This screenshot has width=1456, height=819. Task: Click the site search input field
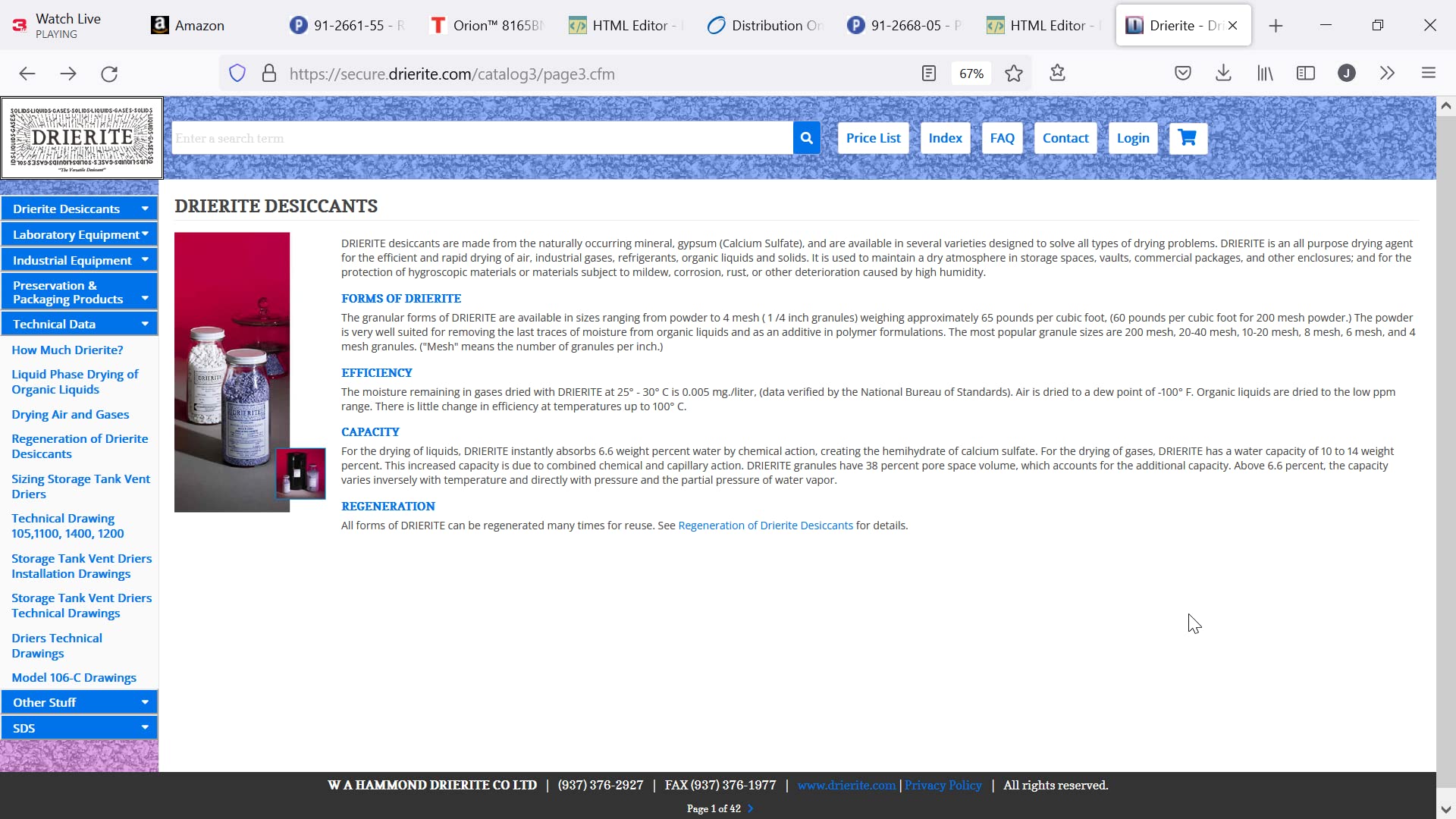tap(482, 138)
